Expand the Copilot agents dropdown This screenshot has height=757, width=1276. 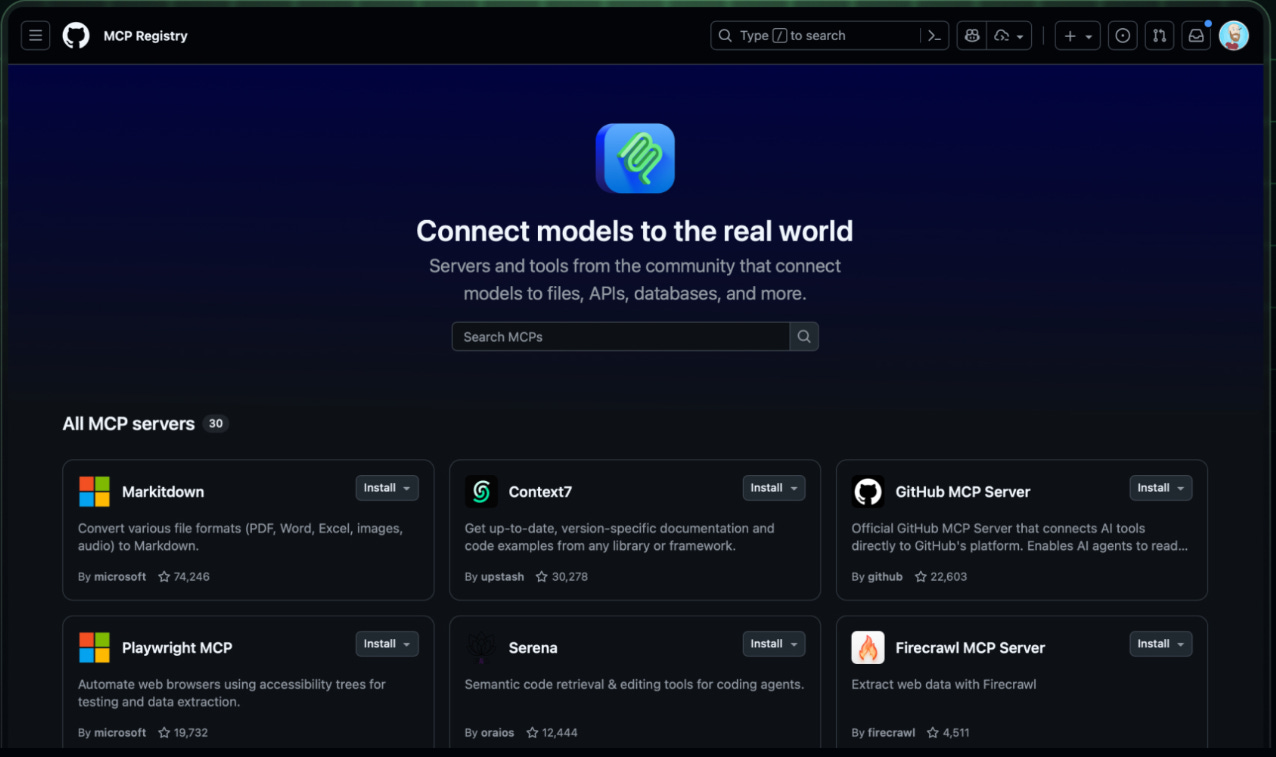(1009, 36)
